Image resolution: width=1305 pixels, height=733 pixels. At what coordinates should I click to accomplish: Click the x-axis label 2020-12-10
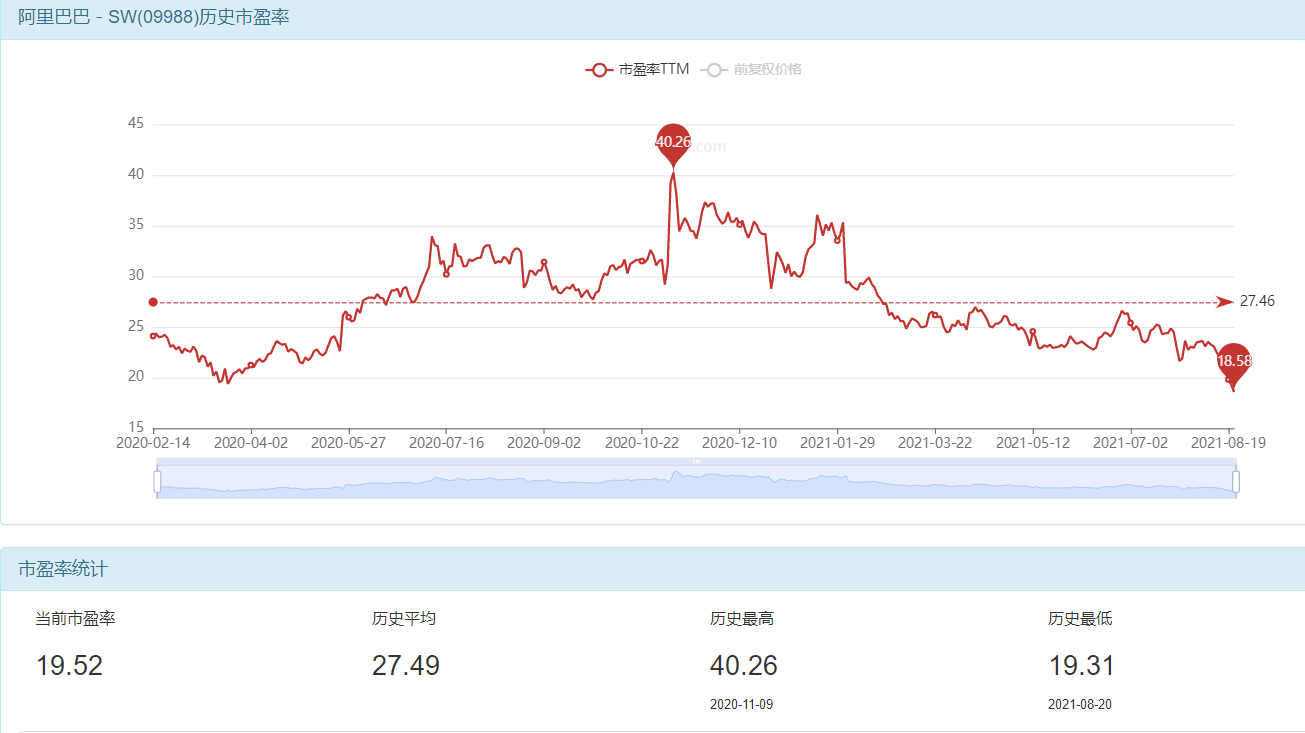(739, 442)
